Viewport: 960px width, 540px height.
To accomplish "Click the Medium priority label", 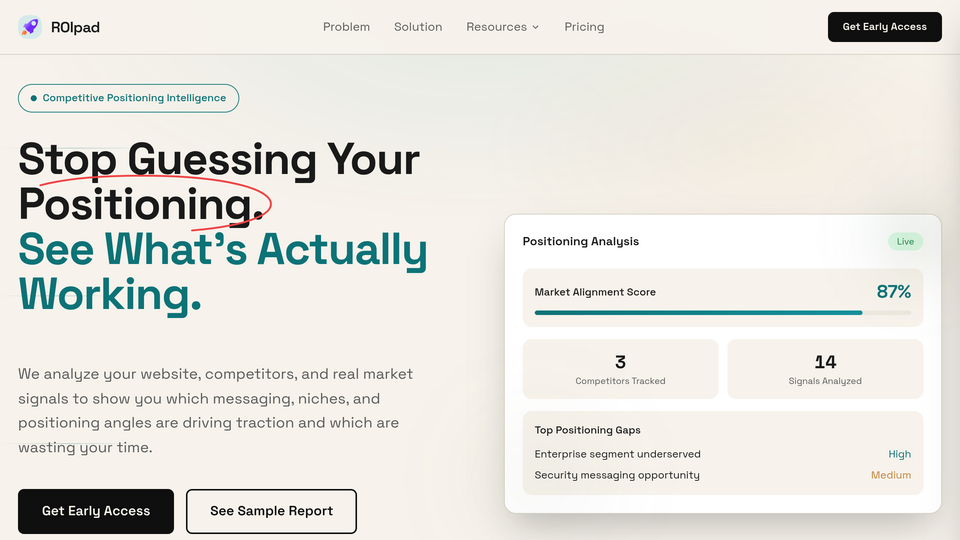I will [x=891, y=475].
